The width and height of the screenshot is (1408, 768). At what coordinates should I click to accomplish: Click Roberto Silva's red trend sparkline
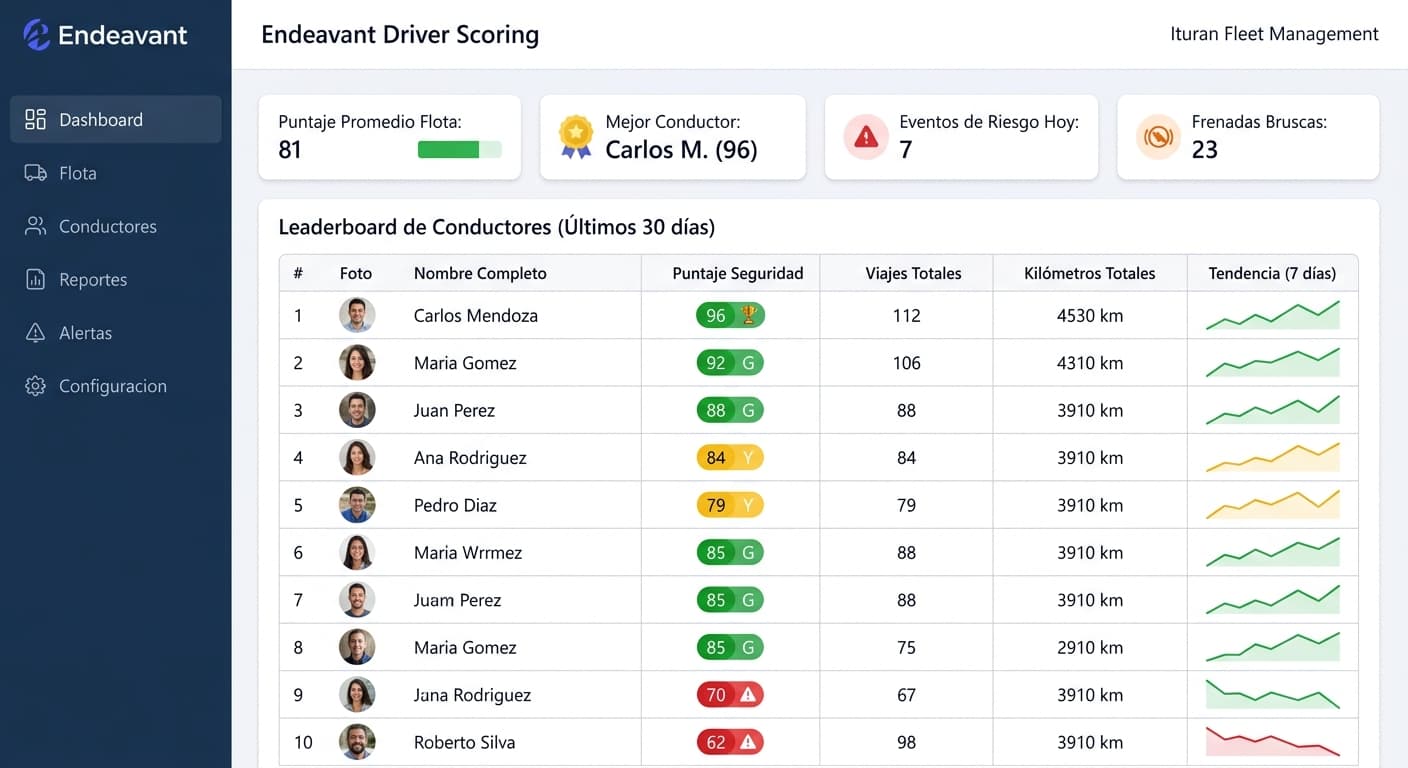[x=1273, y=742]
